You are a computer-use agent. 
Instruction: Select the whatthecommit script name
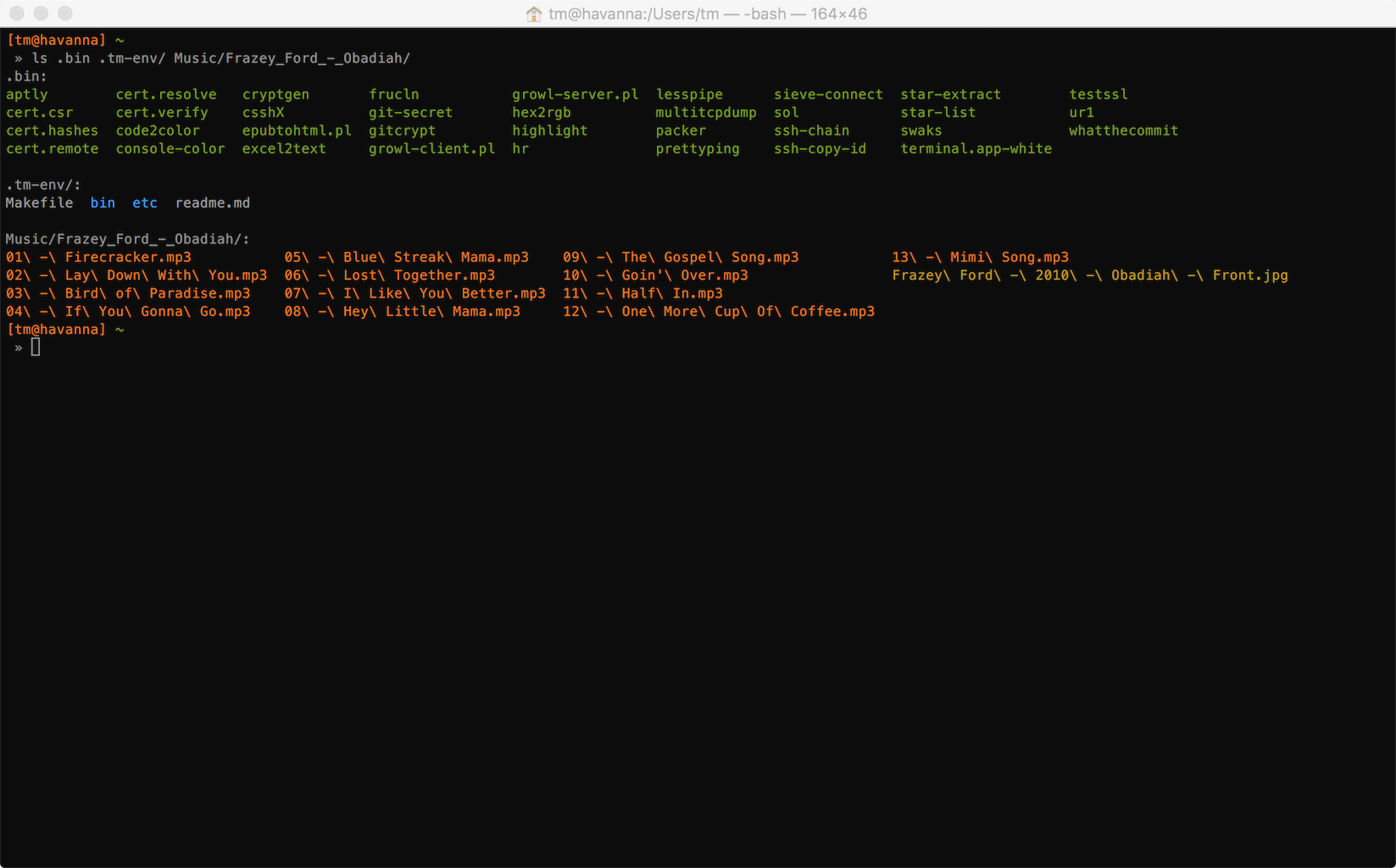pos(1123,131)
